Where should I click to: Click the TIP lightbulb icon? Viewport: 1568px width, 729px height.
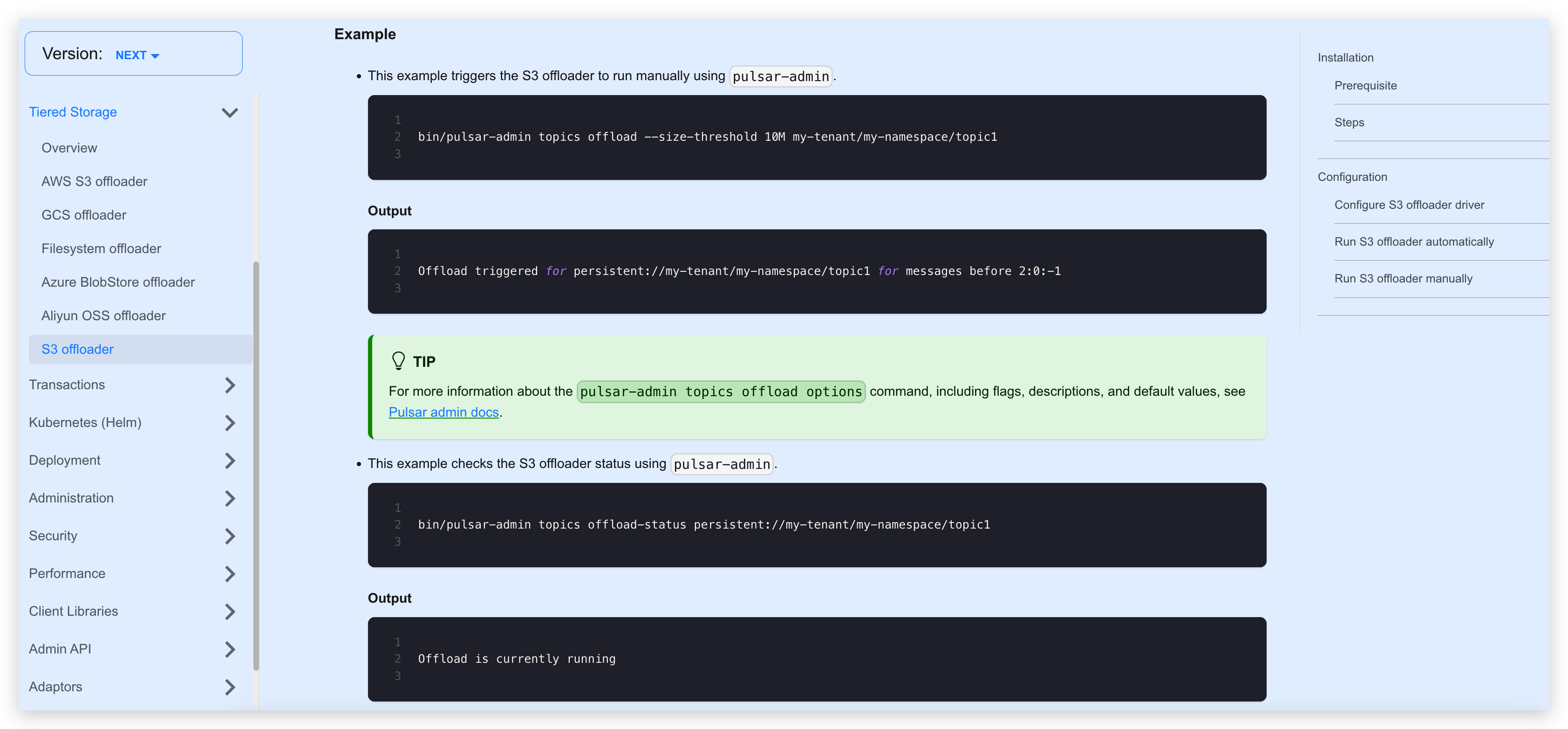point(398,361)
